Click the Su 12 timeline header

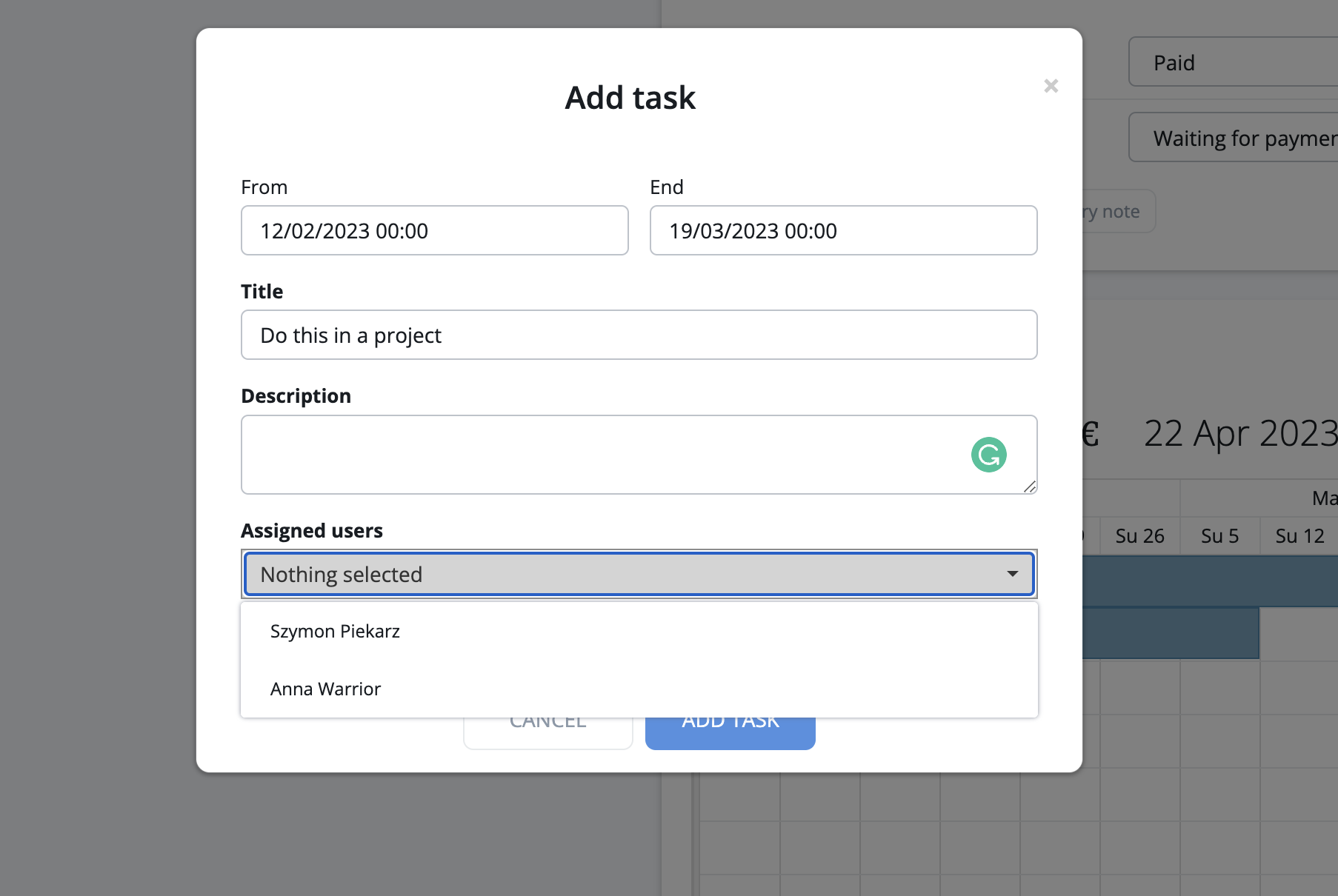tap(1299, 536)
